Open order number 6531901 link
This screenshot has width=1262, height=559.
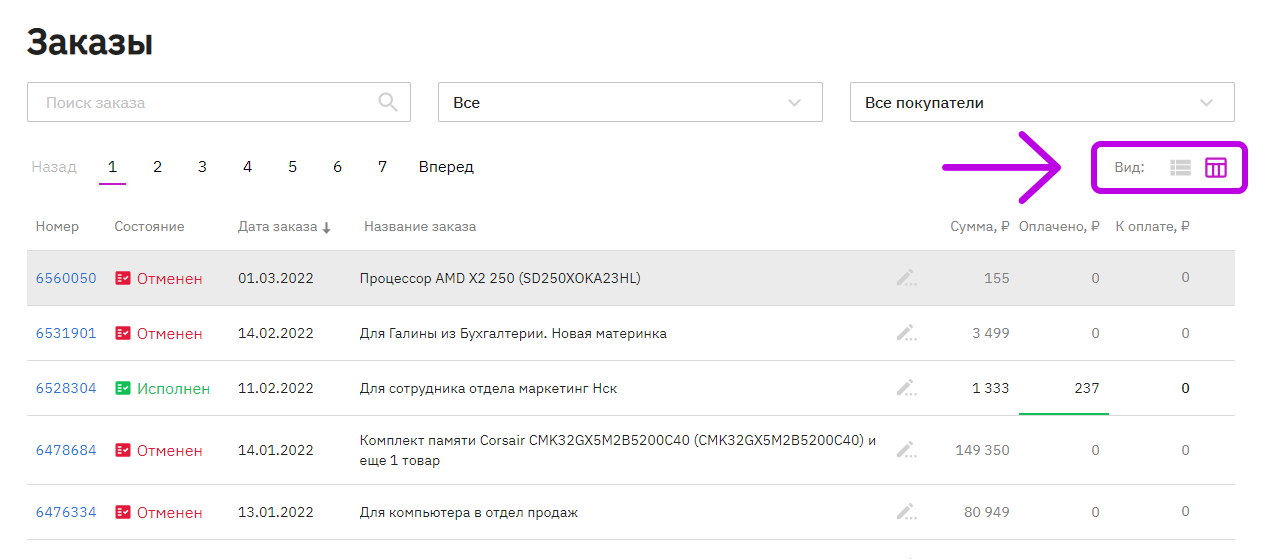click(x=66, y=333)
